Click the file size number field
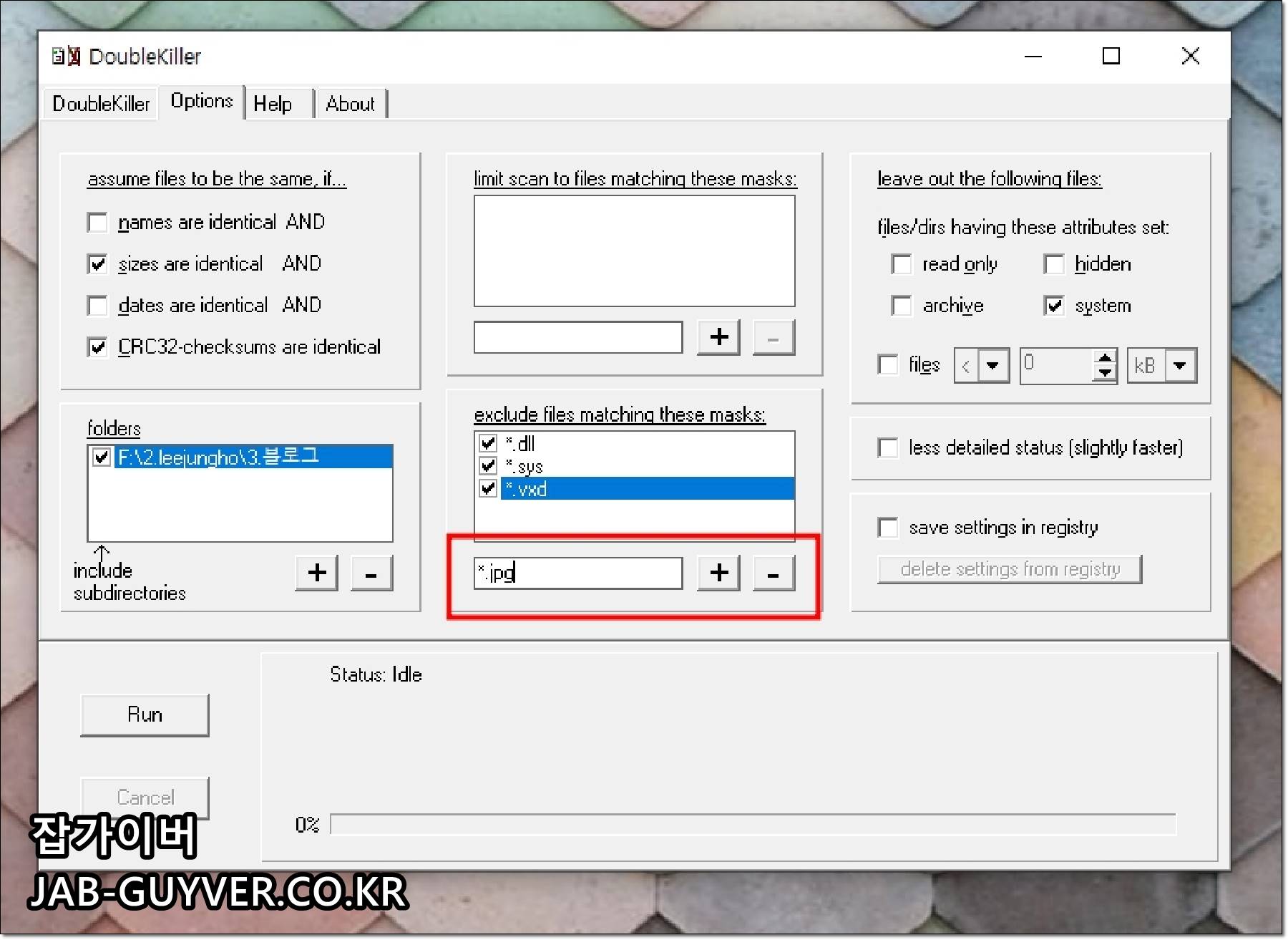Viewport: 1288px width, 940px height. tap(1057, 365)
